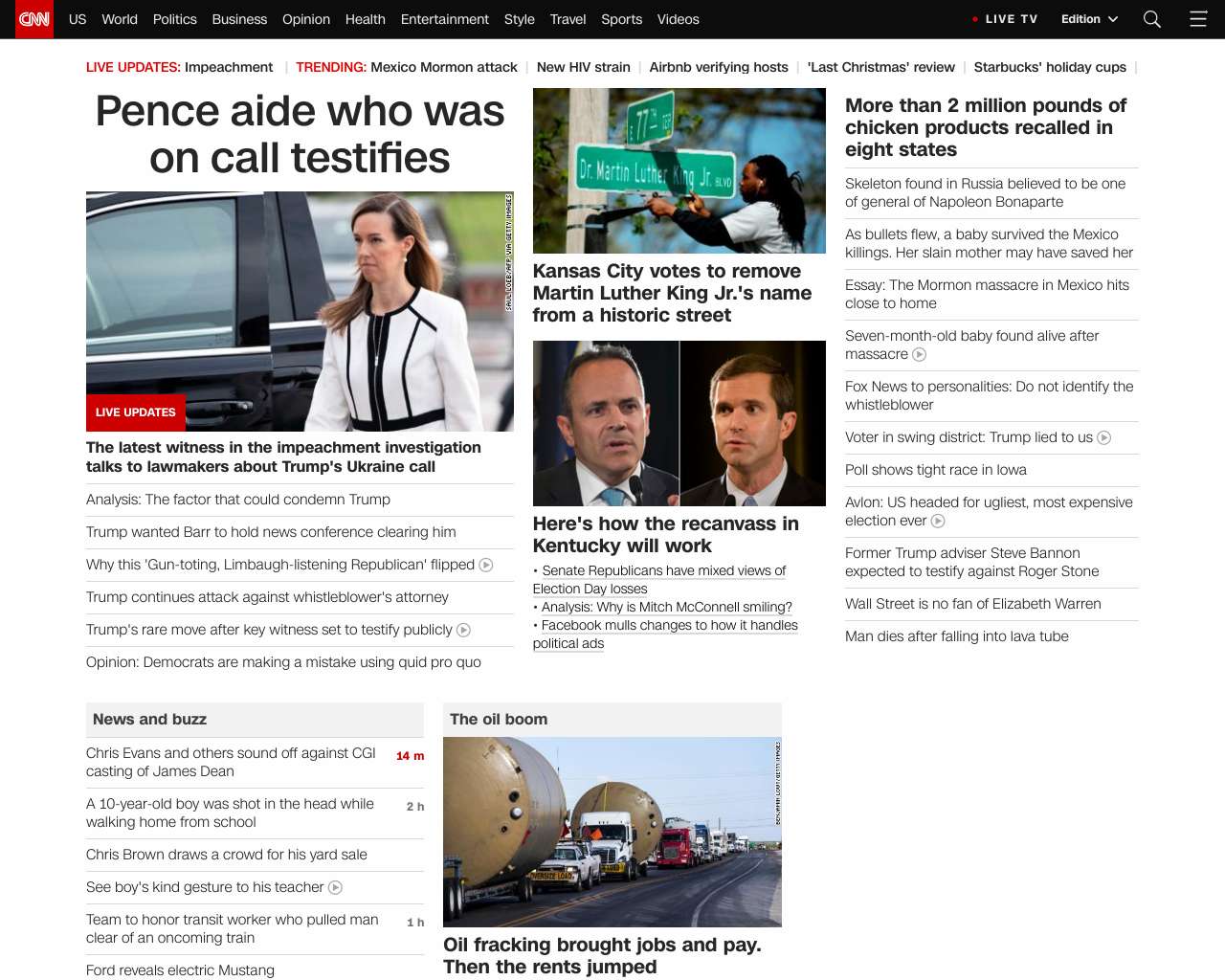This screenshot has height=980, width=1225.
Task: Expand the Edition dropdown
Action: click(x=1089, y=19)
